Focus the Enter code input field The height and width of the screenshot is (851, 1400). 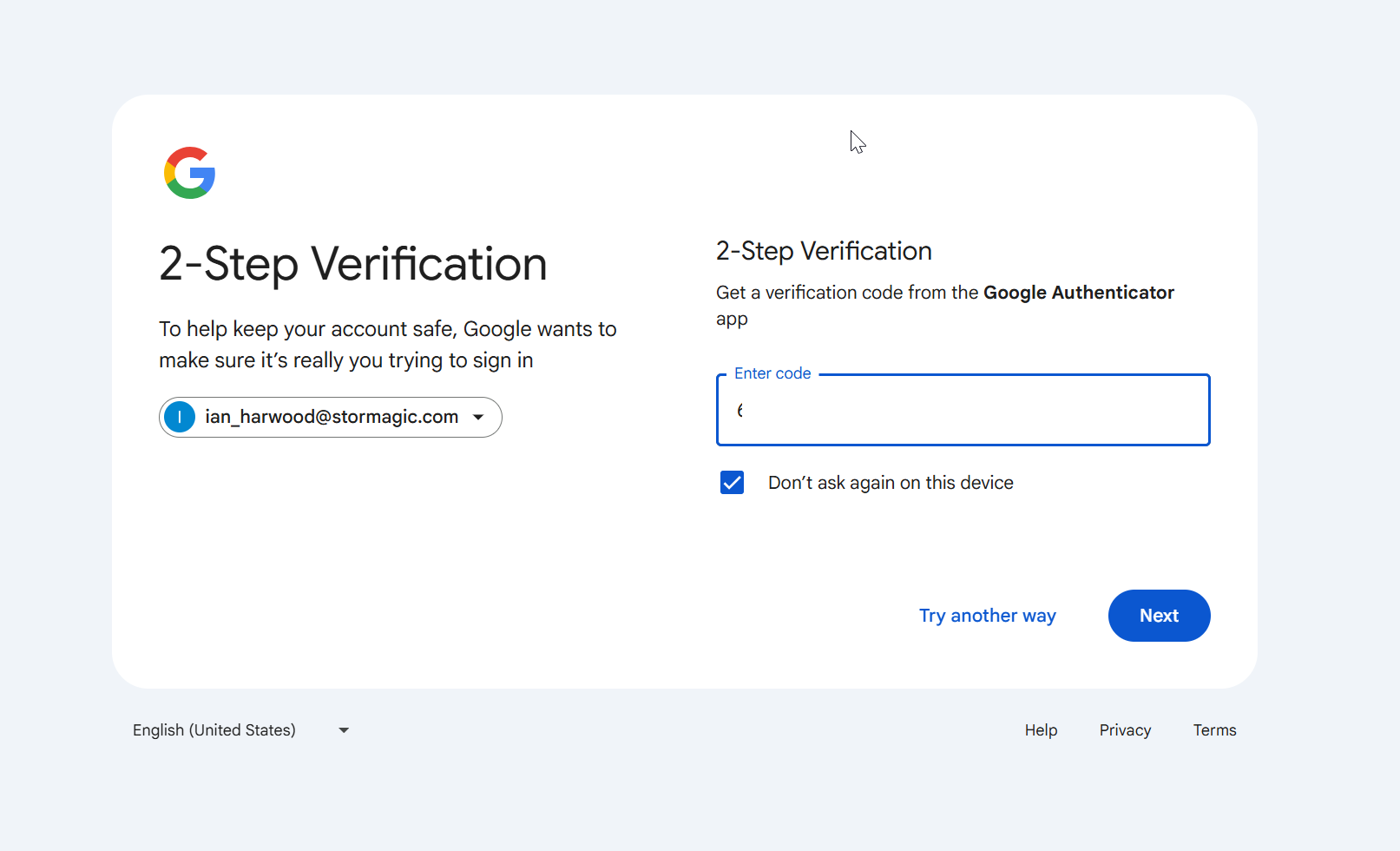(963, 410)
